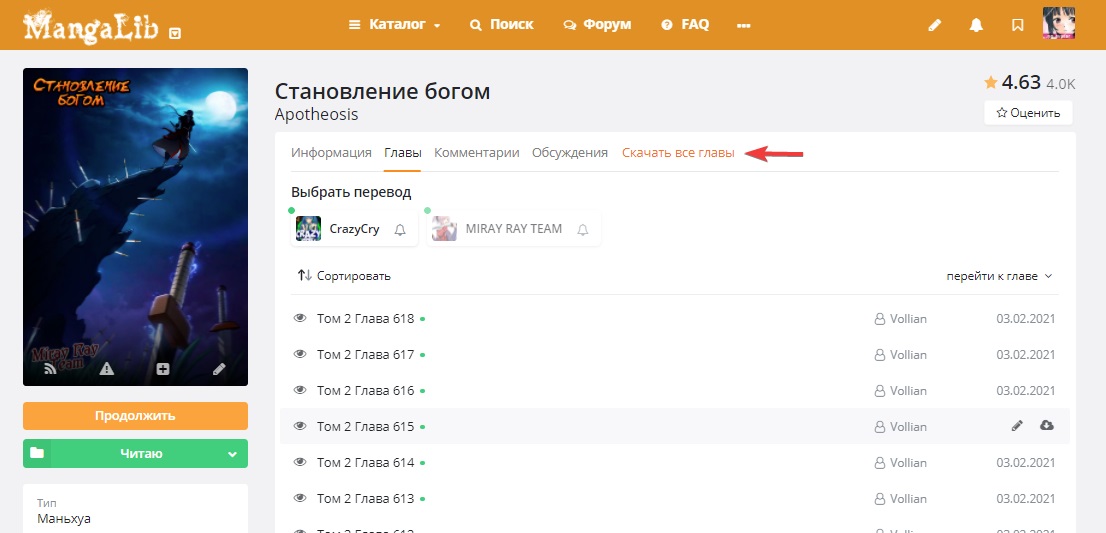Edit chapter 615 using pencil icon
Image resolution: width=1106 pixels, height=533 pixels.
tap(1017, 426)
